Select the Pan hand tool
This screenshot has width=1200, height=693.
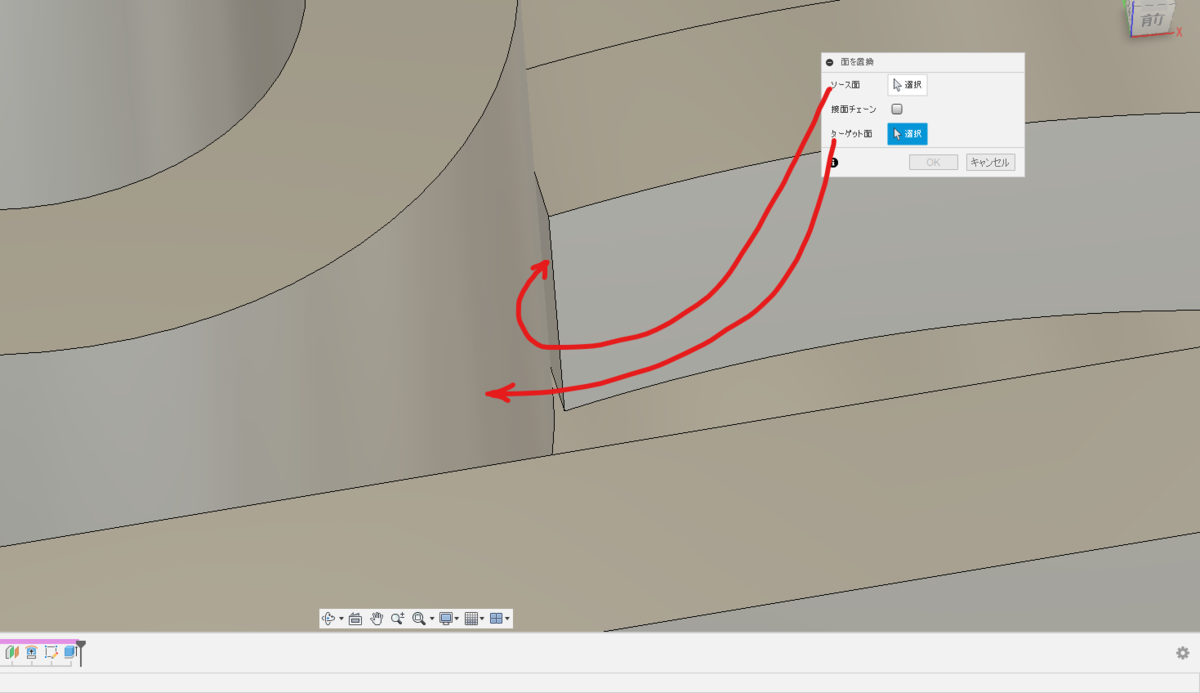tap(377, 618)
